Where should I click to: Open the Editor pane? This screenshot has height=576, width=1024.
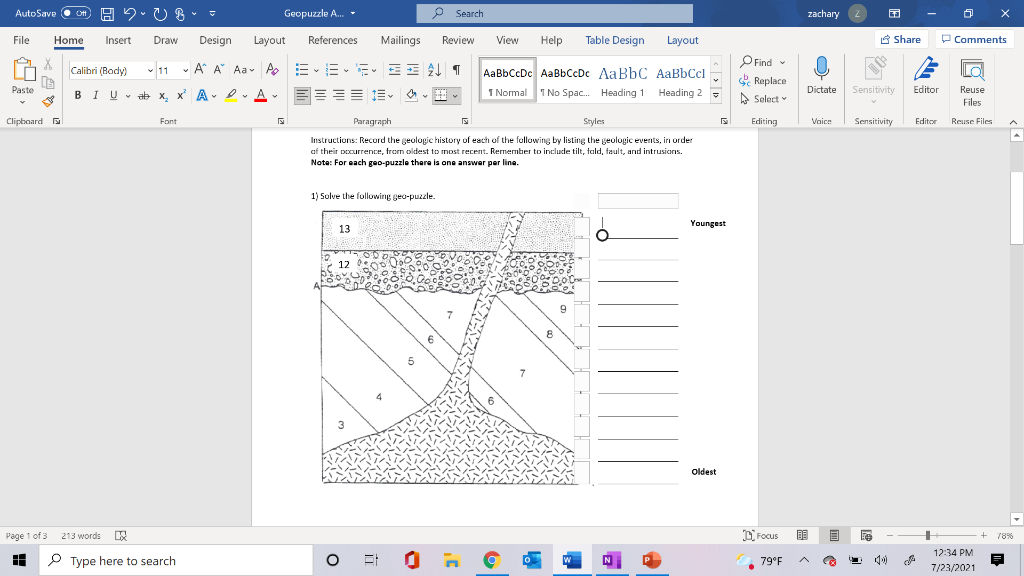pyautogui.click(x=926, y=76)
